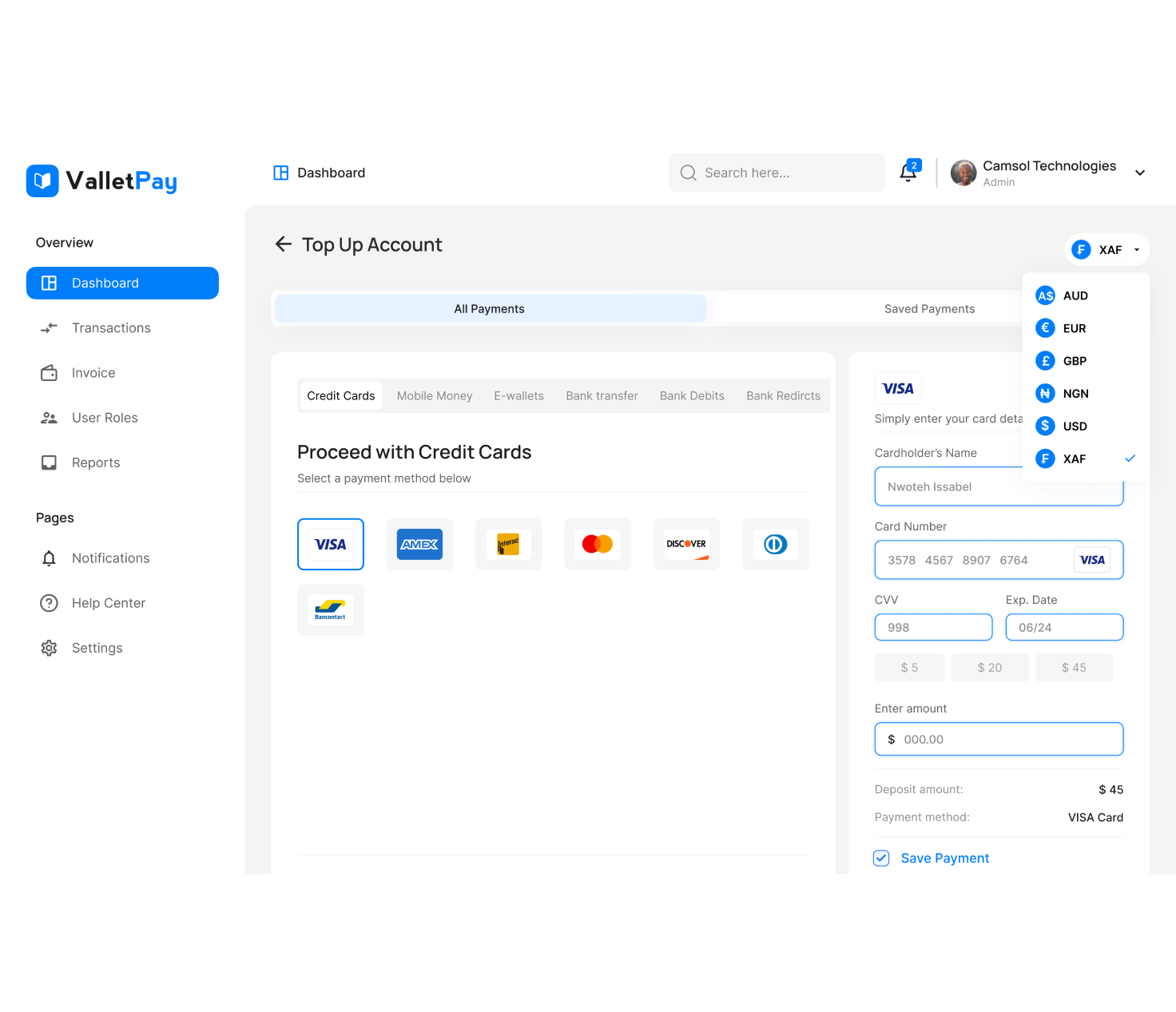Click the back arrow near Top Up Account

[x=284, y=244]
